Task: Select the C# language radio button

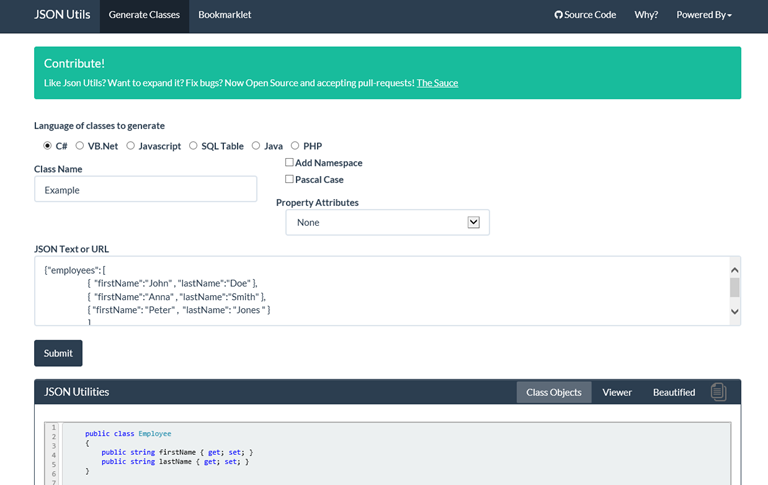Action: coord(47,146)
